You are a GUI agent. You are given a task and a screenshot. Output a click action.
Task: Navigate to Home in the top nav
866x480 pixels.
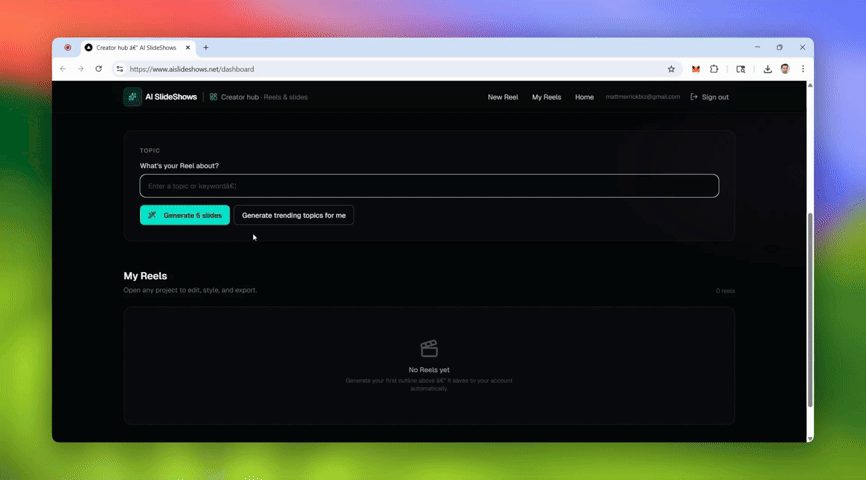click(584, 97)
